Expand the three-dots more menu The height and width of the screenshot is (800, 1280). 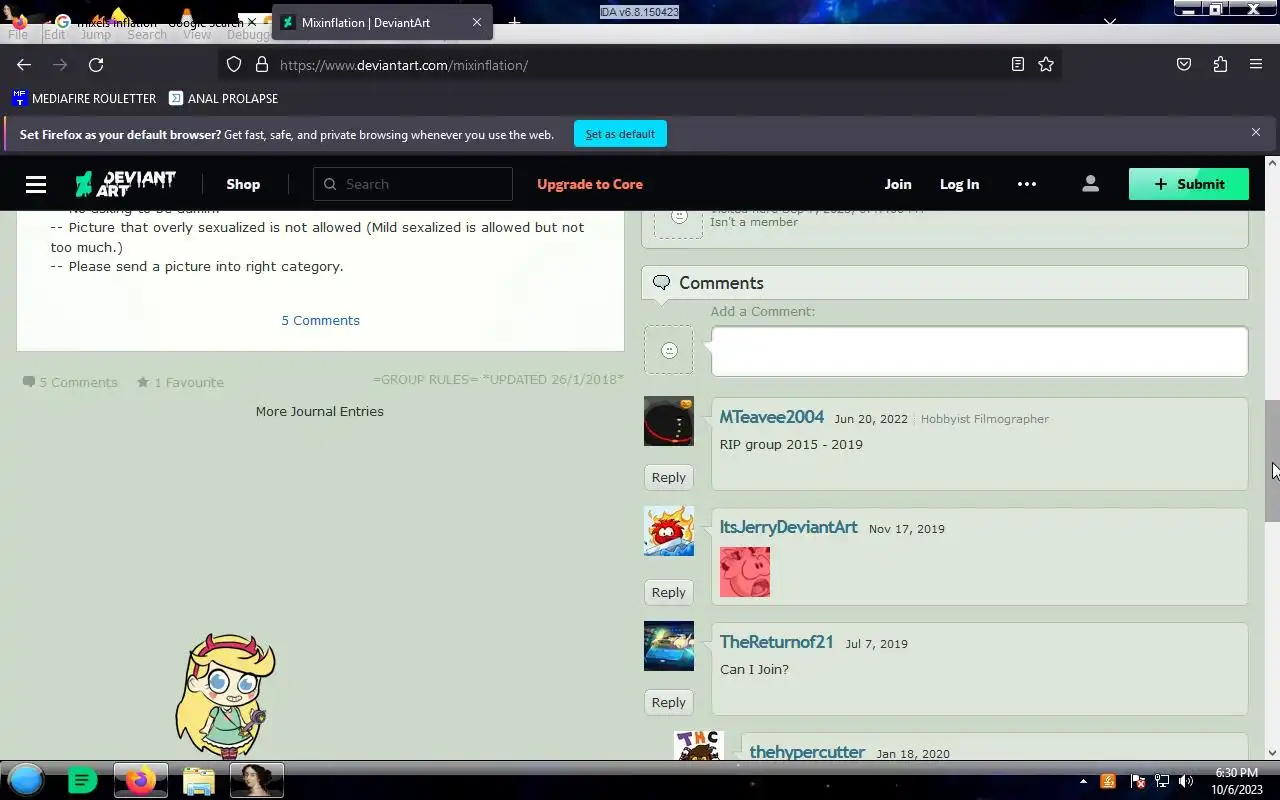pyautogui.click(x=1027, y=184)
